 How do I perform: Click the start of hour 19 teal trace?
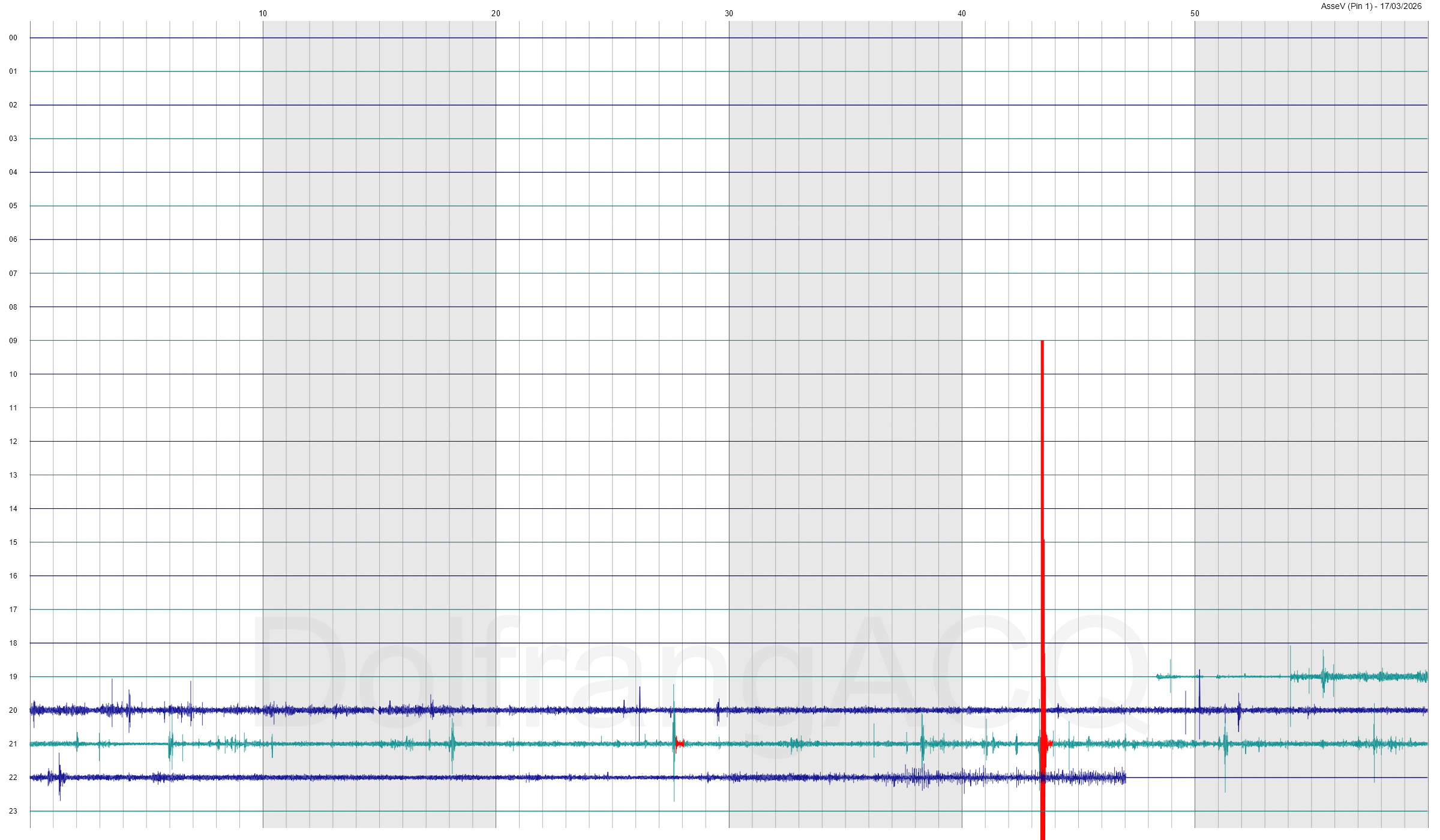[x=1158, y=677]
